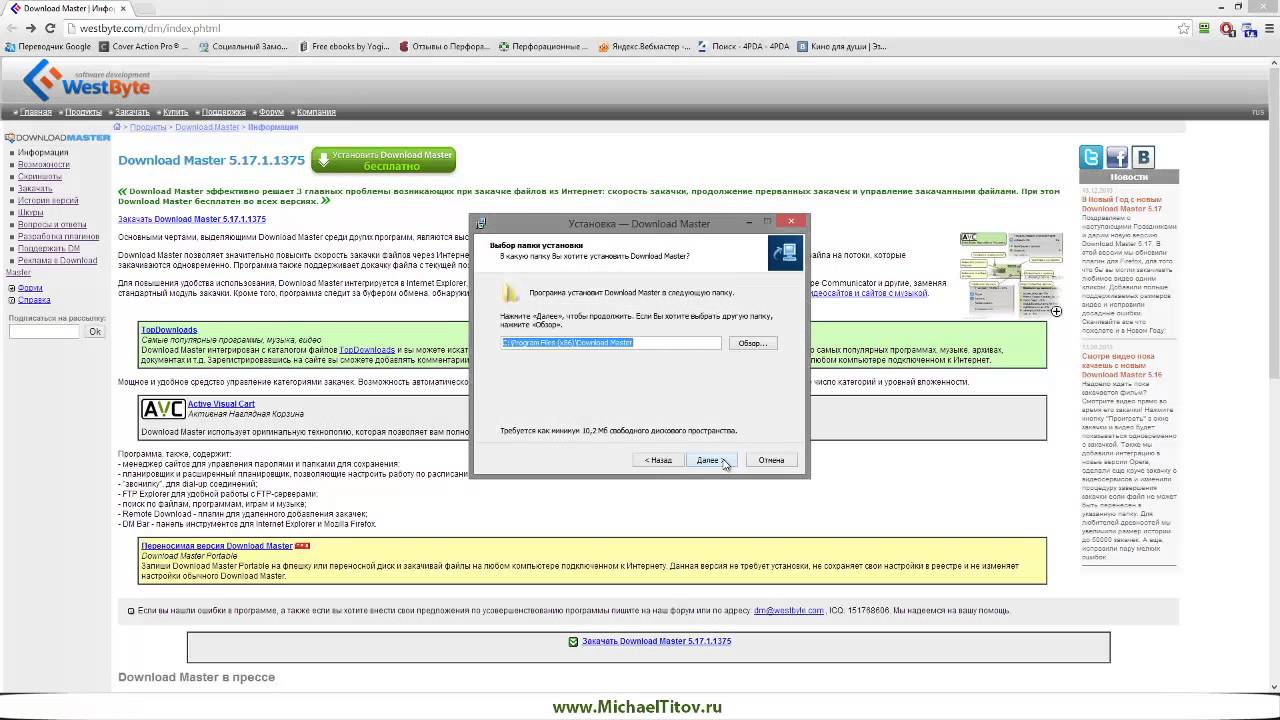Viewport: 1280px width, 720px height.
Task: Open История версий in the sidebar
Action: coord(48,201)
